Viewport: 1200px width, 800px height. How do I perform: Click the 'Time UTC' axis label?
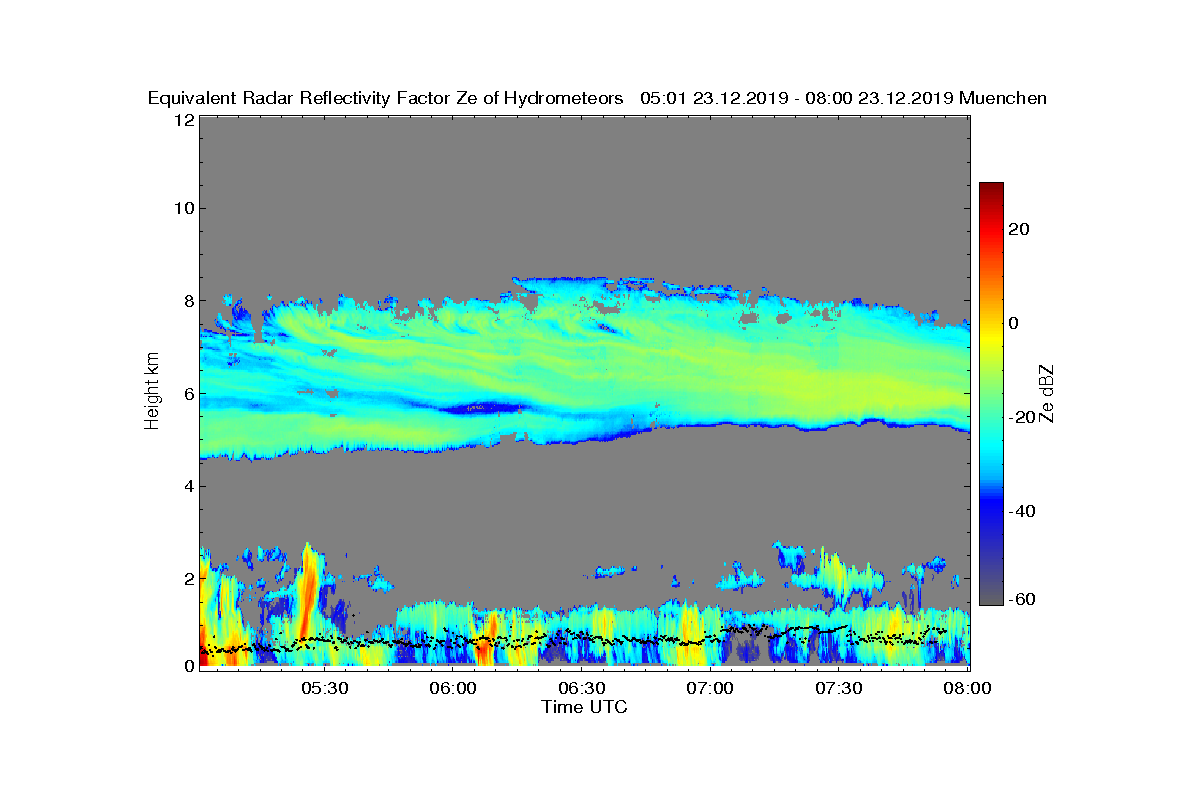pyautogui.click(x=585, y=707)
